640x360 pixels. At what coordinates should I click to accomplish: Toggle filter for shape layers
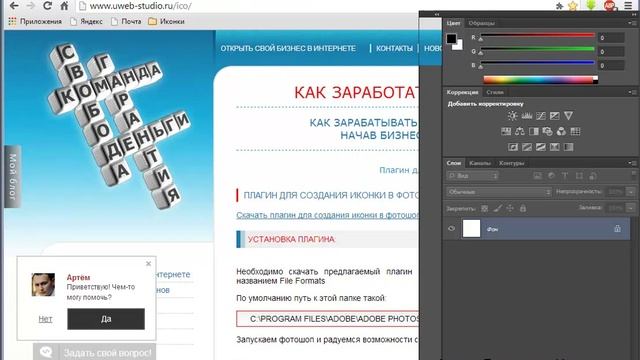point(579,176)
